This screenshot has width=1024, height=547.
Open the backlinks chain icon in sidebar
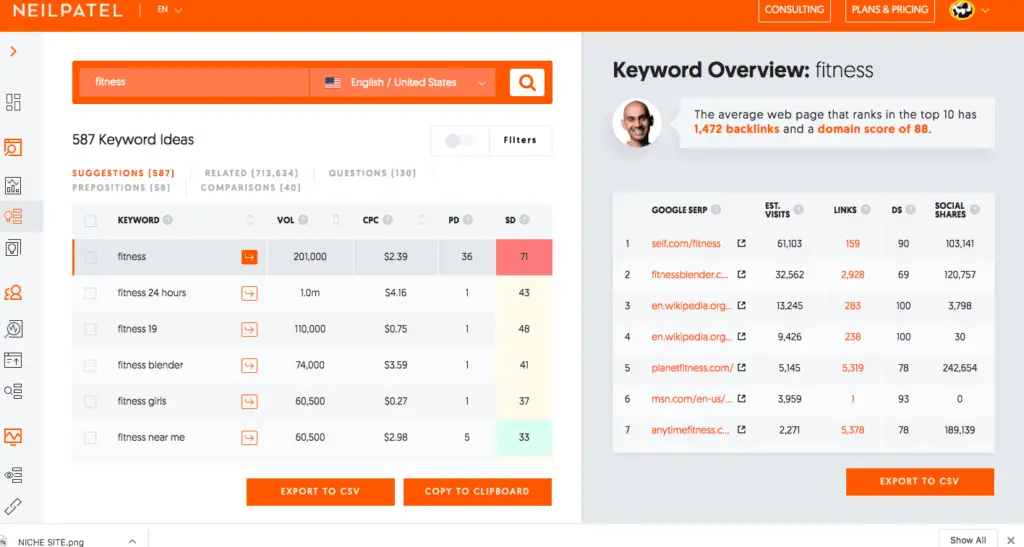pos(13,506)
